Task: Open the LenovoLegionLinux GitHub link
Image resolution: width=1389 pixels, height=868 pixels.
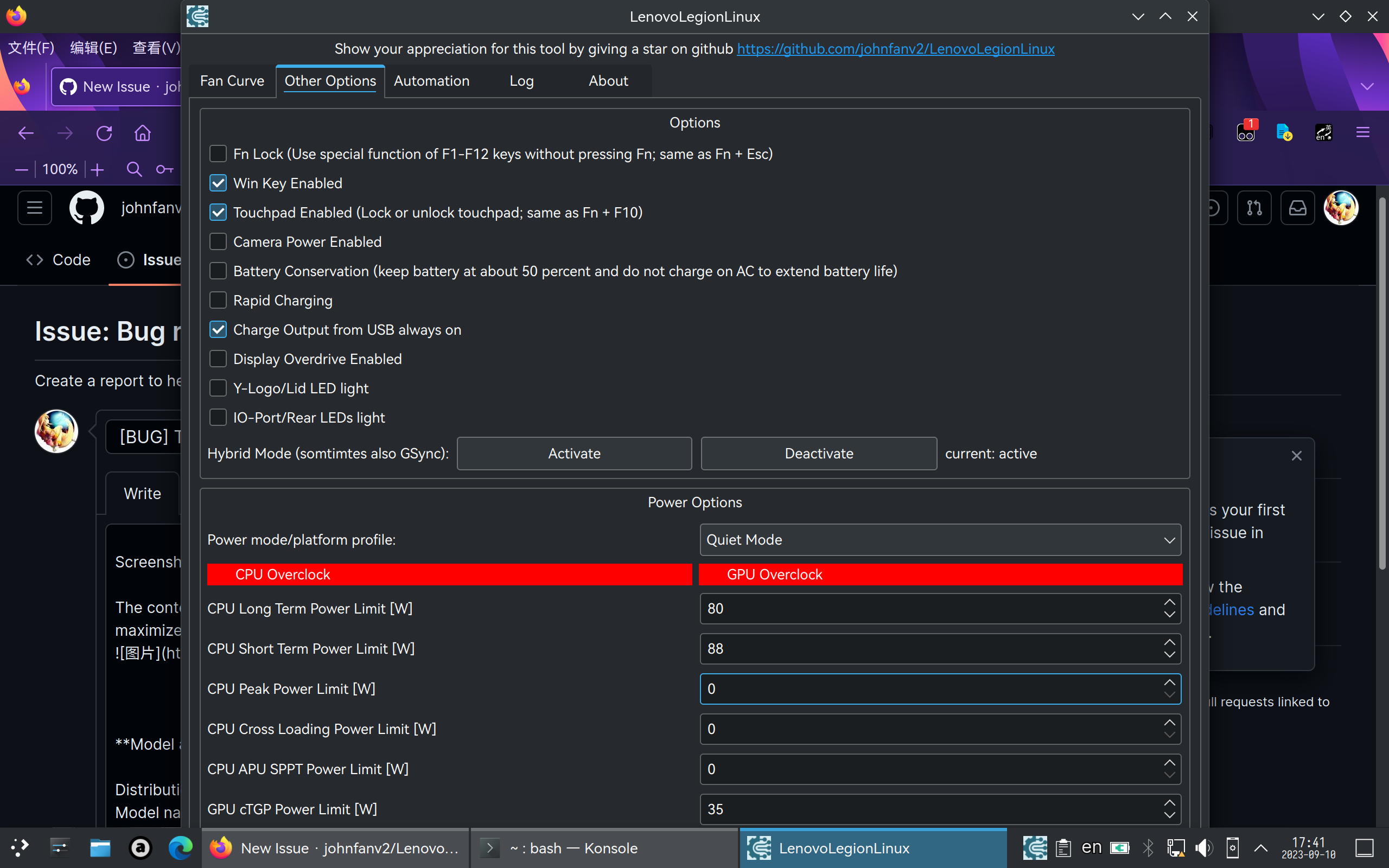Action: point(895,49)
